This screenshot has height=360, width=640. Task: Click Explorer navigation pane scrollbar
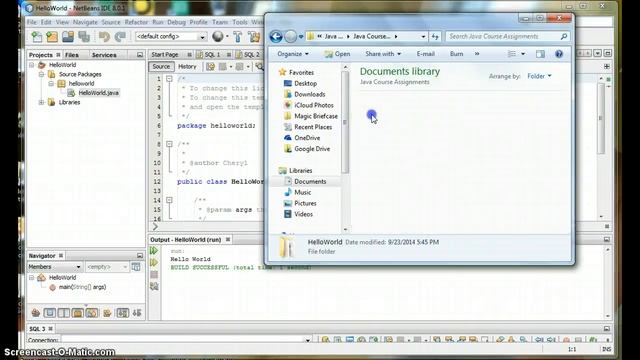click(x=345, y=122)
